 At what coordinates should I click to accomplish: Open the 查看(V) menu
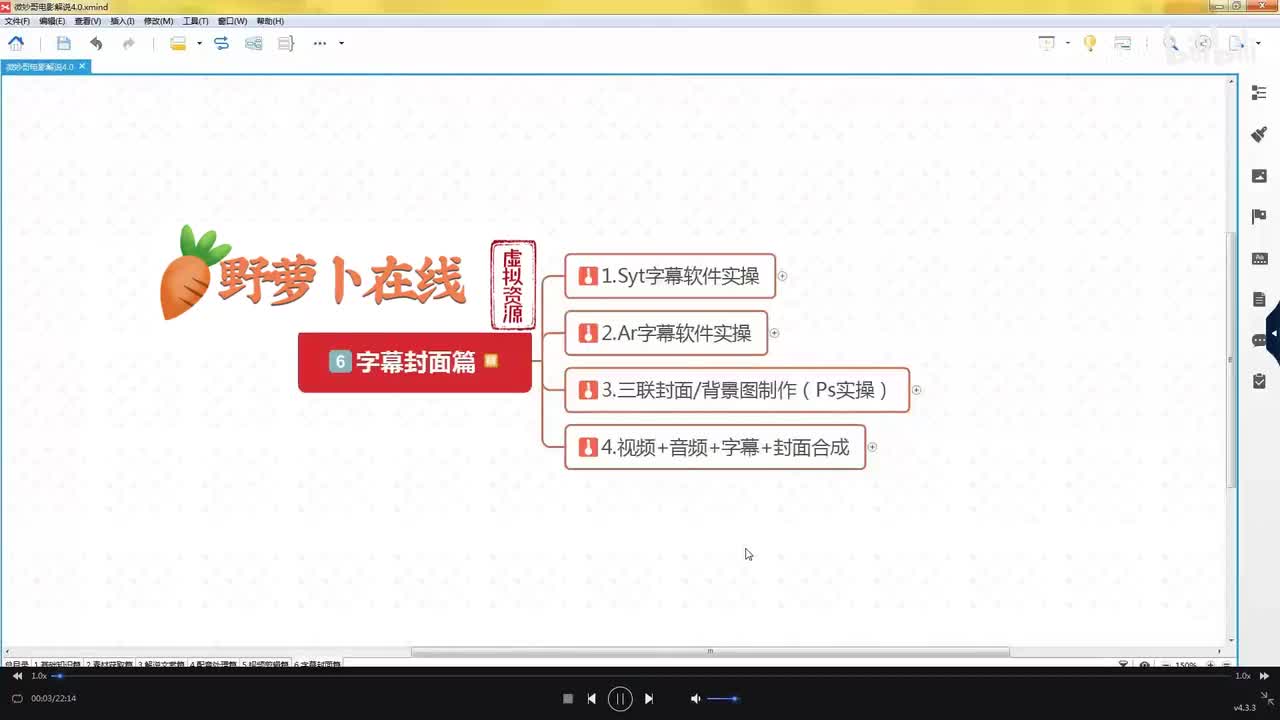88,21
